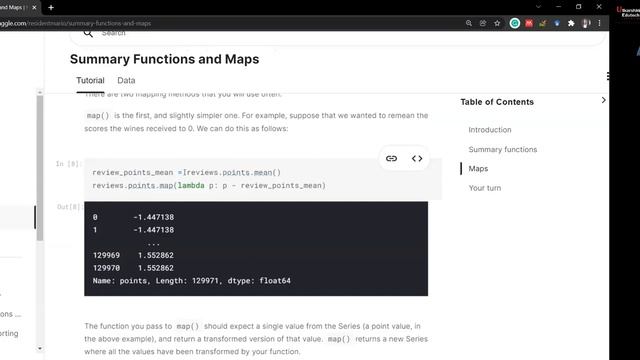The width and height of the screenshot is (640, 360).
Task: Bookmark this page with the star icon
Action: 497,23
